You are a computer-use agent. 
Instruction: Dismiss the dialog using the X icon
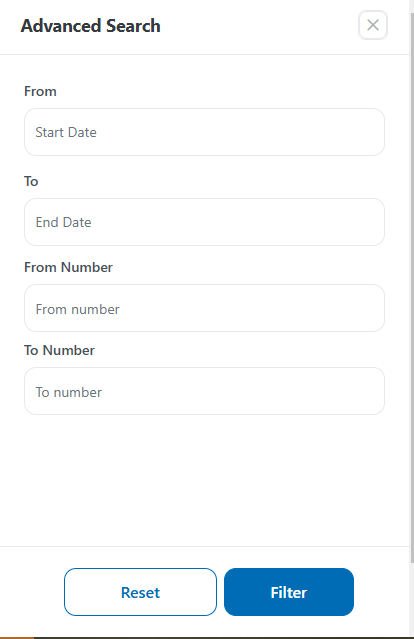click(x=372, y=25)
